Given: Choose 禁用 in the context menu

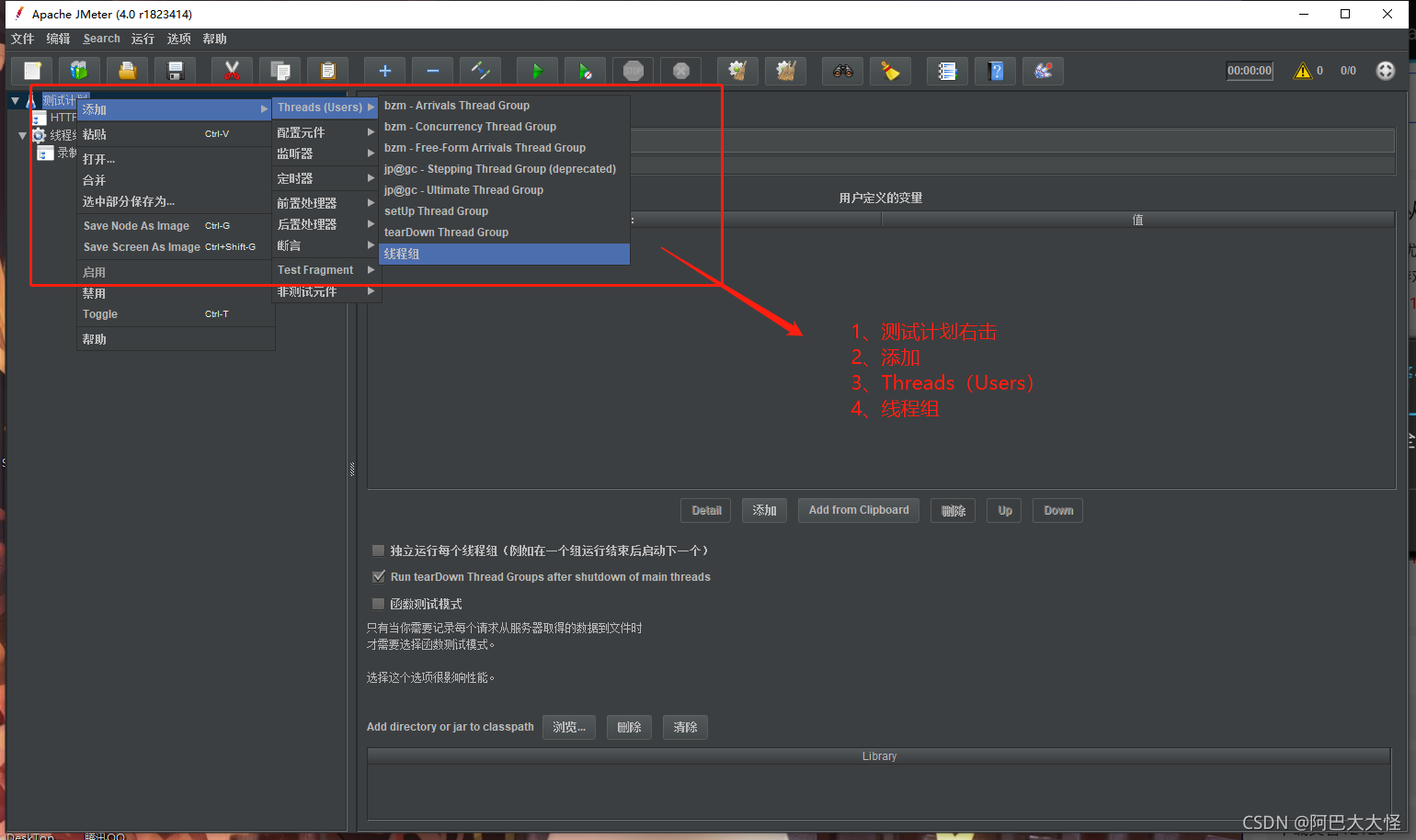Looking at the screenshot, I should [175, 293].
